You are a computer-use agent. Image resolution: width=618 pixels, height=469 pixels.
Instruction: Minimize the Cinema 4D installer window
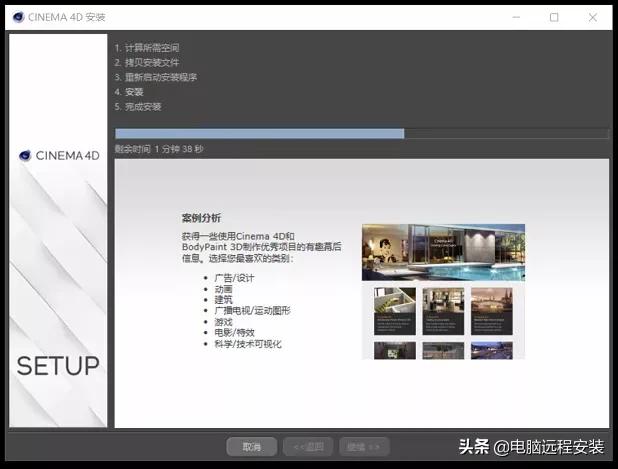pyautogui.click(x=516, y=17)
